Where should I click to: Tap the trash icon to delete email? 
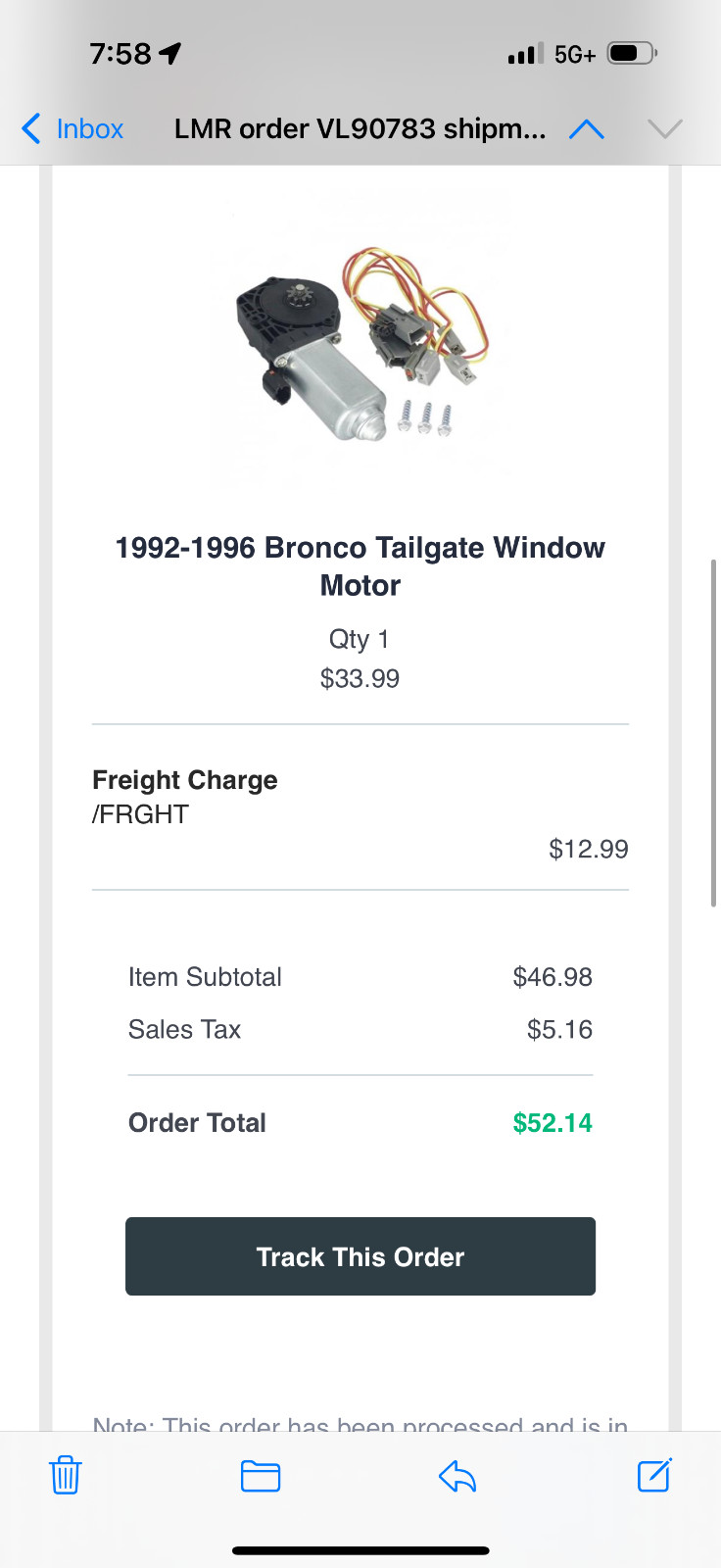(x=66, y=1475)
